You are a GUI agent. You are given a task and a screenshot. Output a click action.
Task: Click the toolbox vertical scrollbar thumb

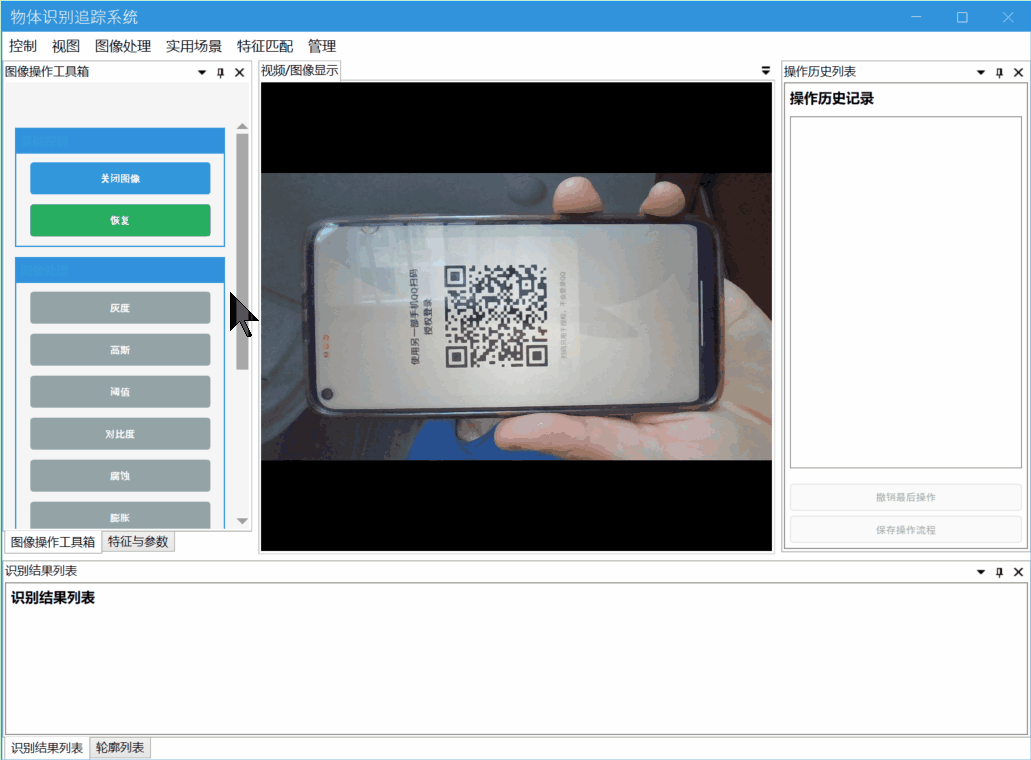point(243,252)
